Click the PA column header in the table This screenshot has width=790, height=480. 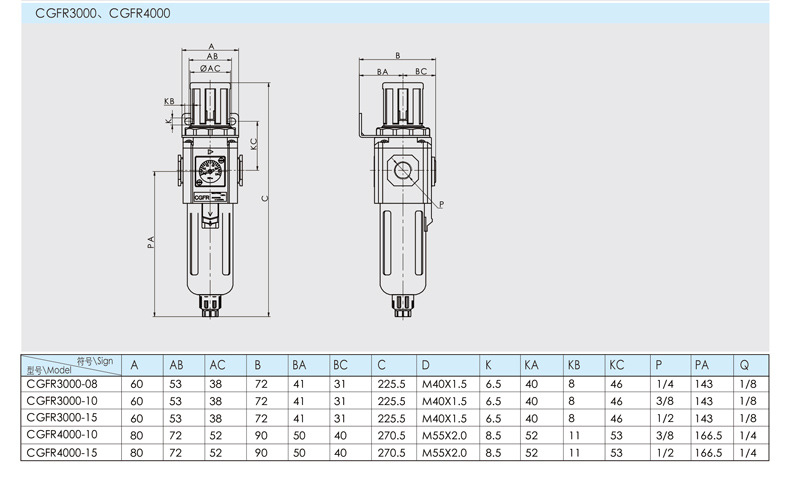pyautogui.click(x=703, y=365)
